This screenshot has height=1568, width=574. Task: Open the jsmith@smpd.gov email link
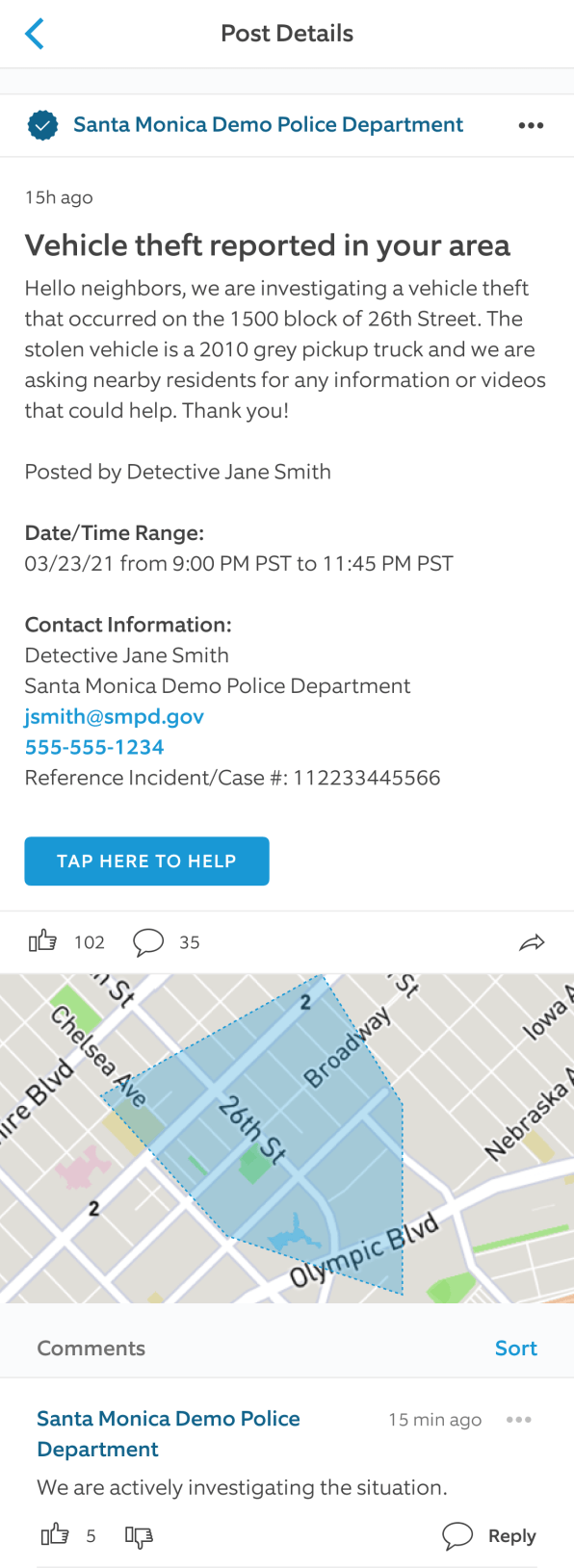pyautogui.click(x=115, y=716)
